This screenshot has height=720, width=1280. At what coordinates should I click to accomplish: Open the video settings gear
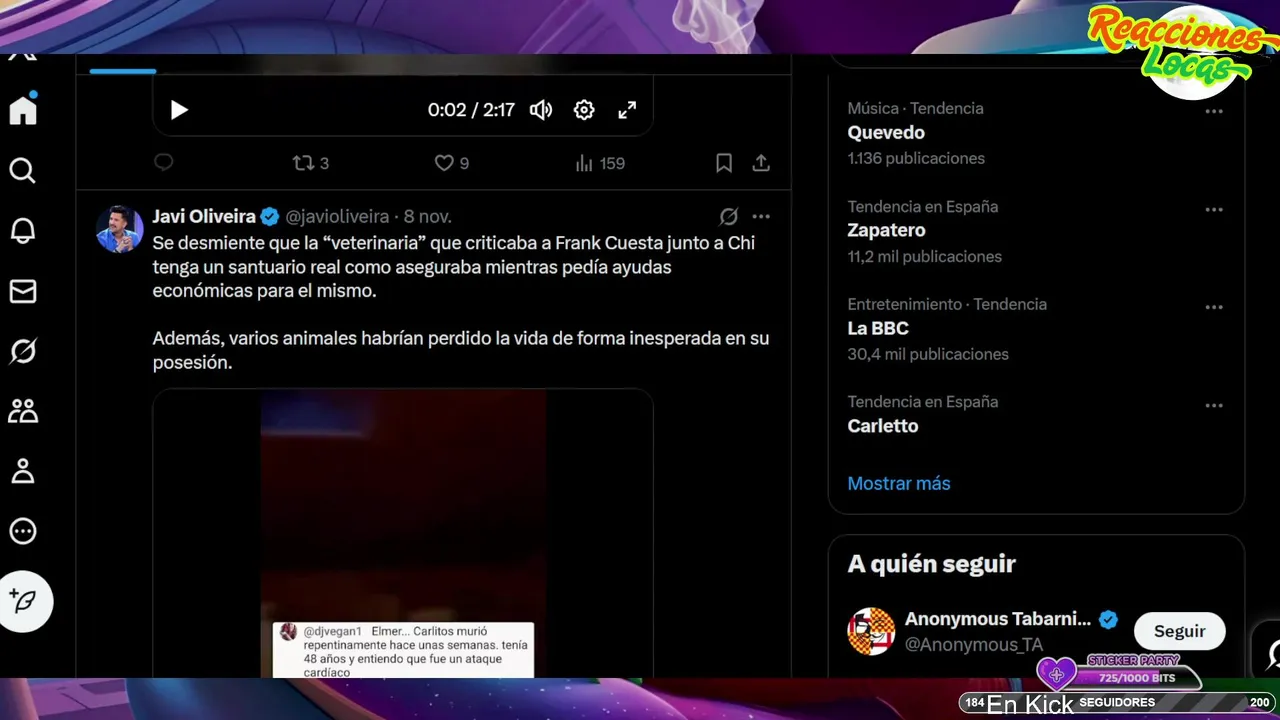click(584, 110)
